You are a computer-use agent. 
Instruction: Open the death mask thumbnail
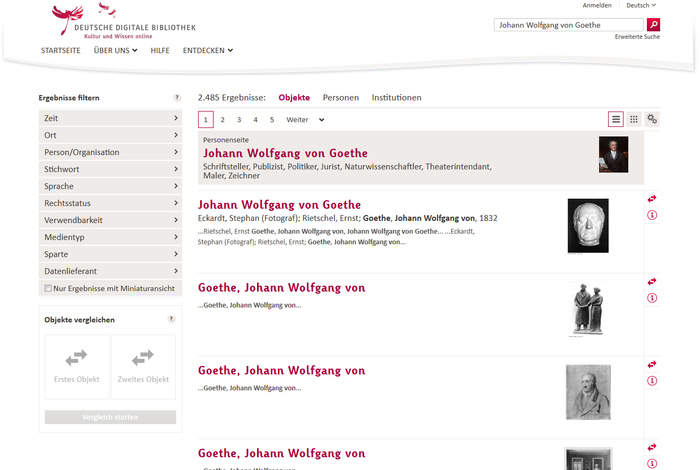(x=588, y=226)
